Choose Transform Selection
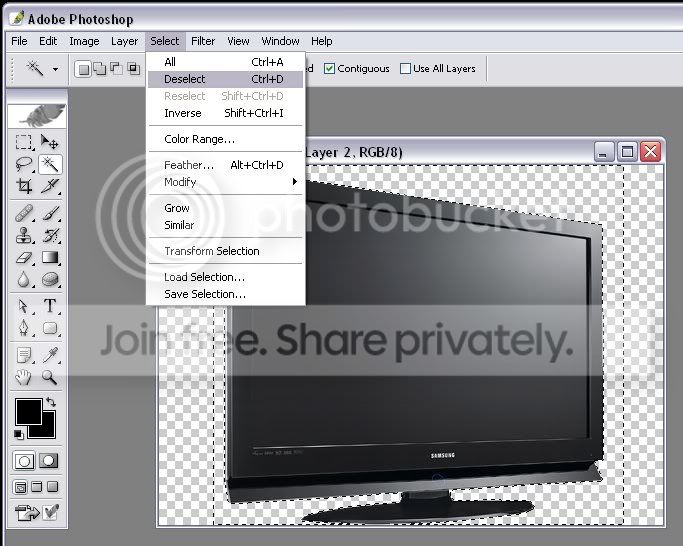The width and height of the screenshot is (683, 546). 225,251
